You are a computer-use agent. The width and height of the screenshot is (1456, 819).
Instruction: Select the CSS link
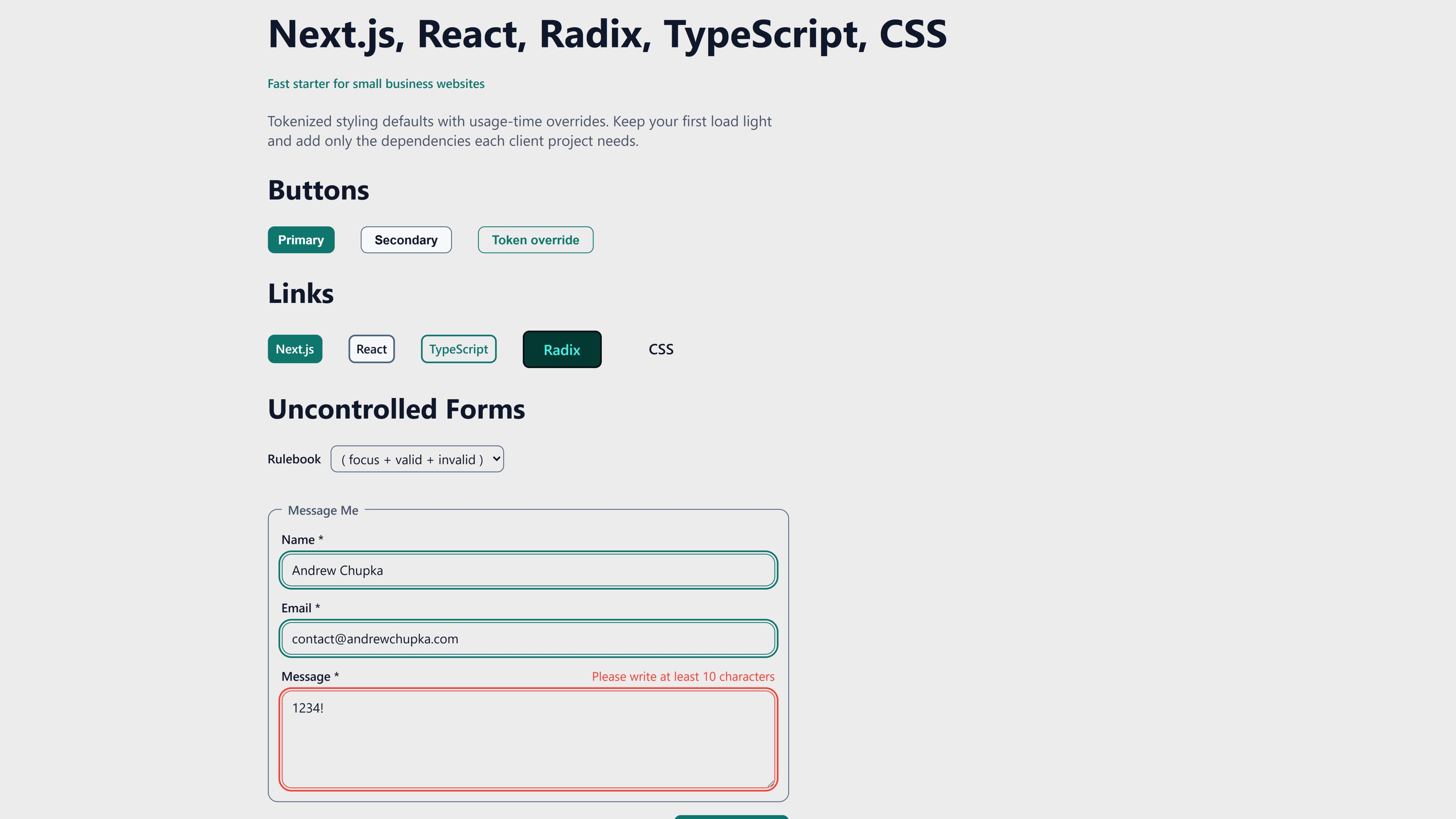click(661, 349)
